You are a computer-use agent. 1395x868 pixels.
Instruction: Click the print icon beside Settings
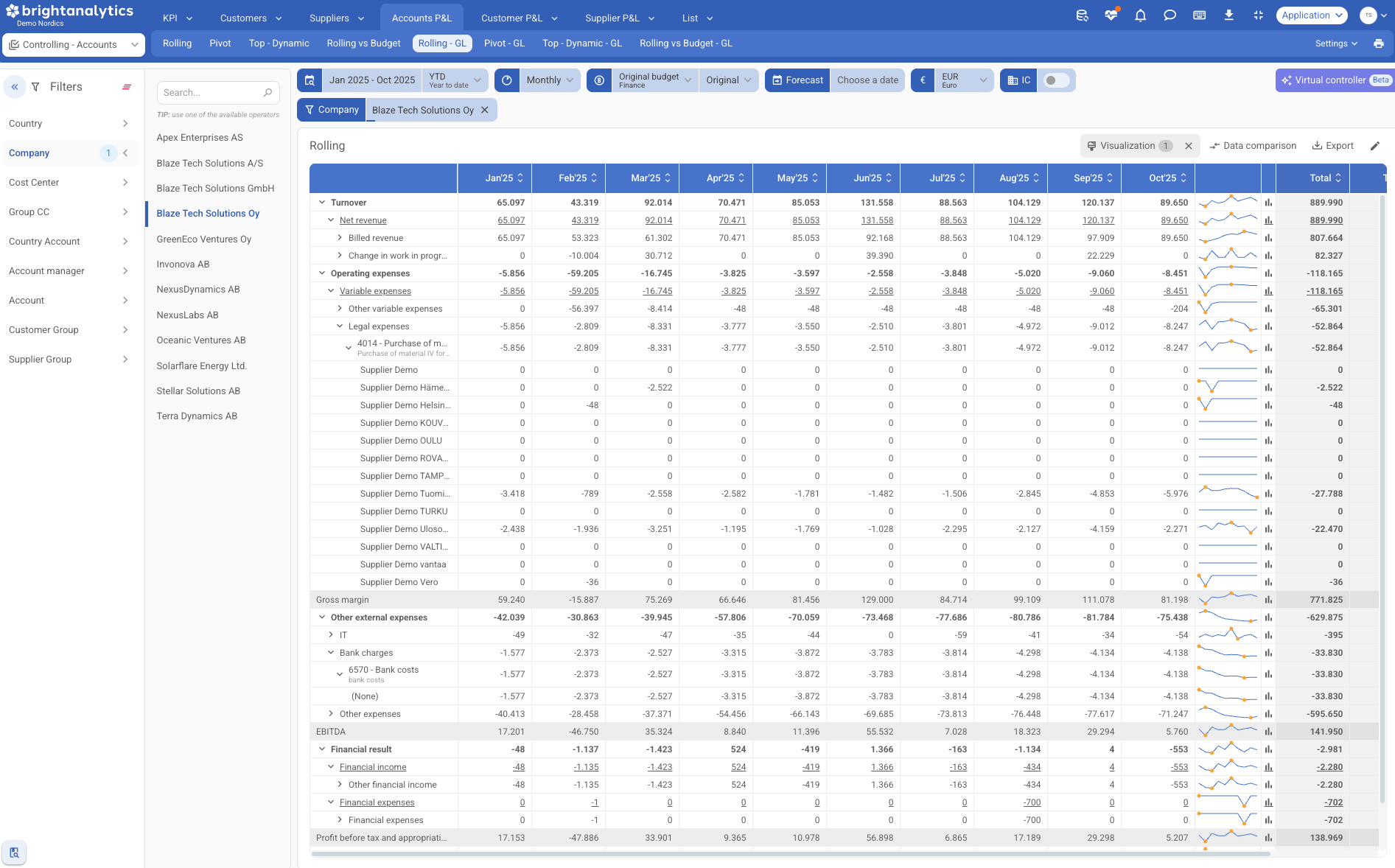[x=1378, y=43]
